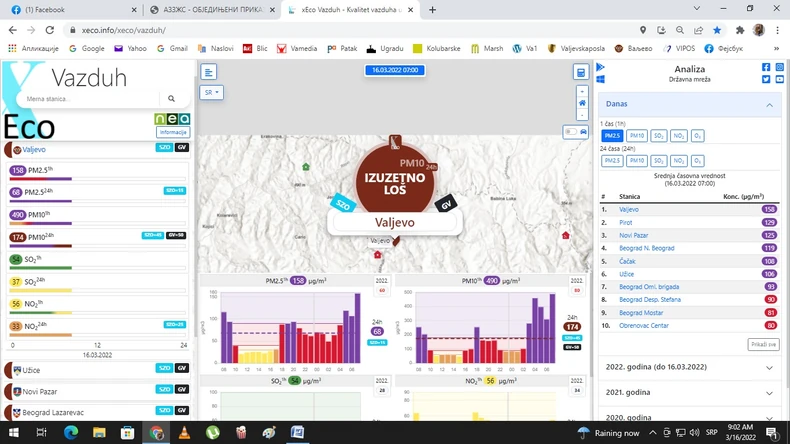
Task: Select the 1h PM10 filter button
Action: click(x=637, y=136)
